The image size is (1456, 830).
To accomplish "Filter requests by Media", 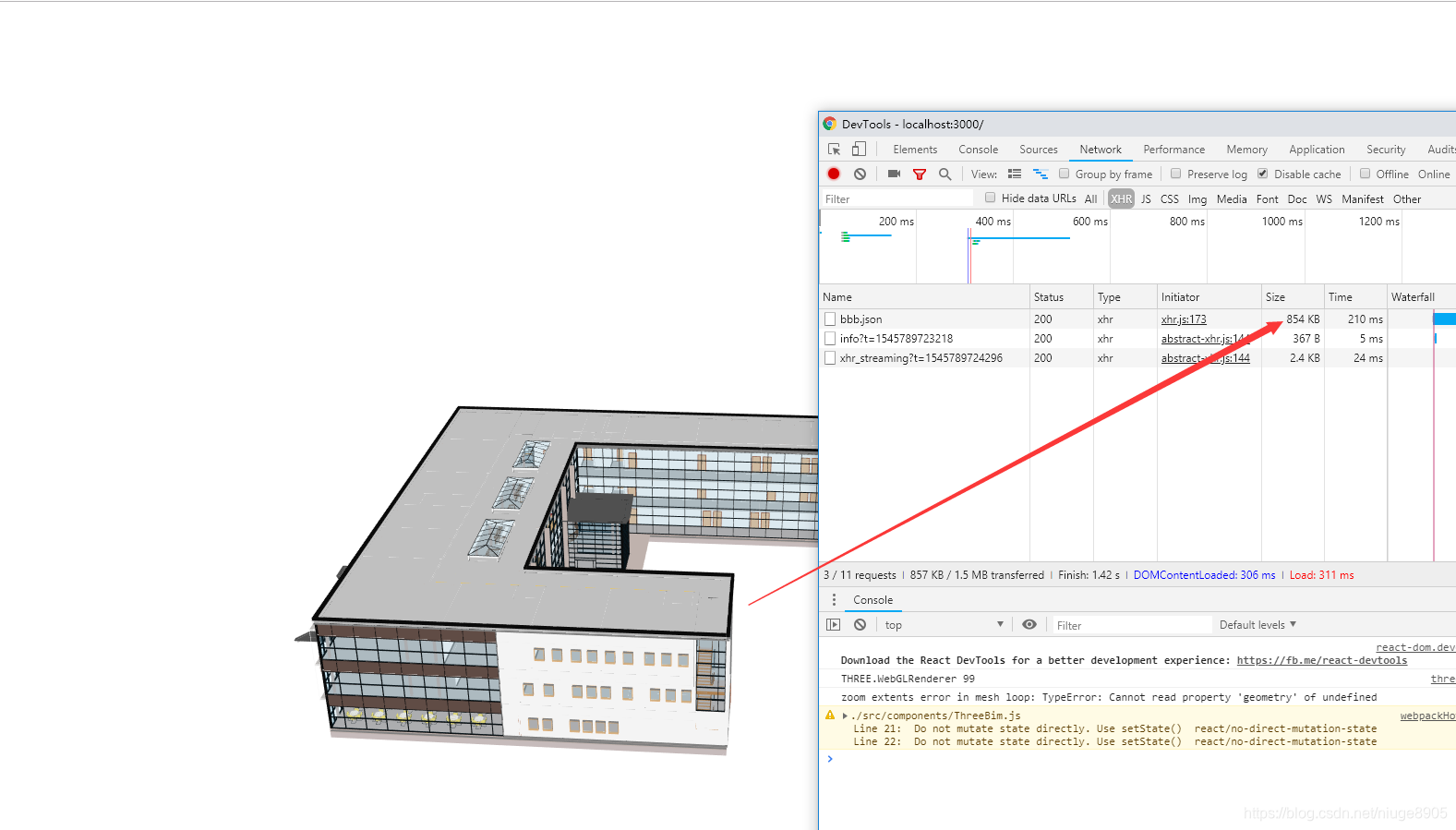I will pyautogui.click(x=1232, y=198).
